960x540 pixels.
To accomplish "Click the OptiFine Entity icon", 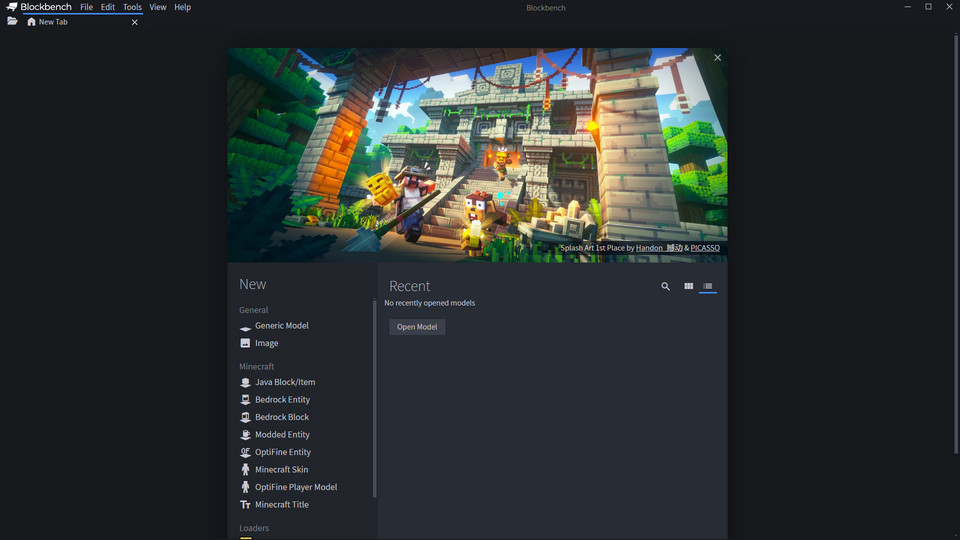I will coord(246,452).
